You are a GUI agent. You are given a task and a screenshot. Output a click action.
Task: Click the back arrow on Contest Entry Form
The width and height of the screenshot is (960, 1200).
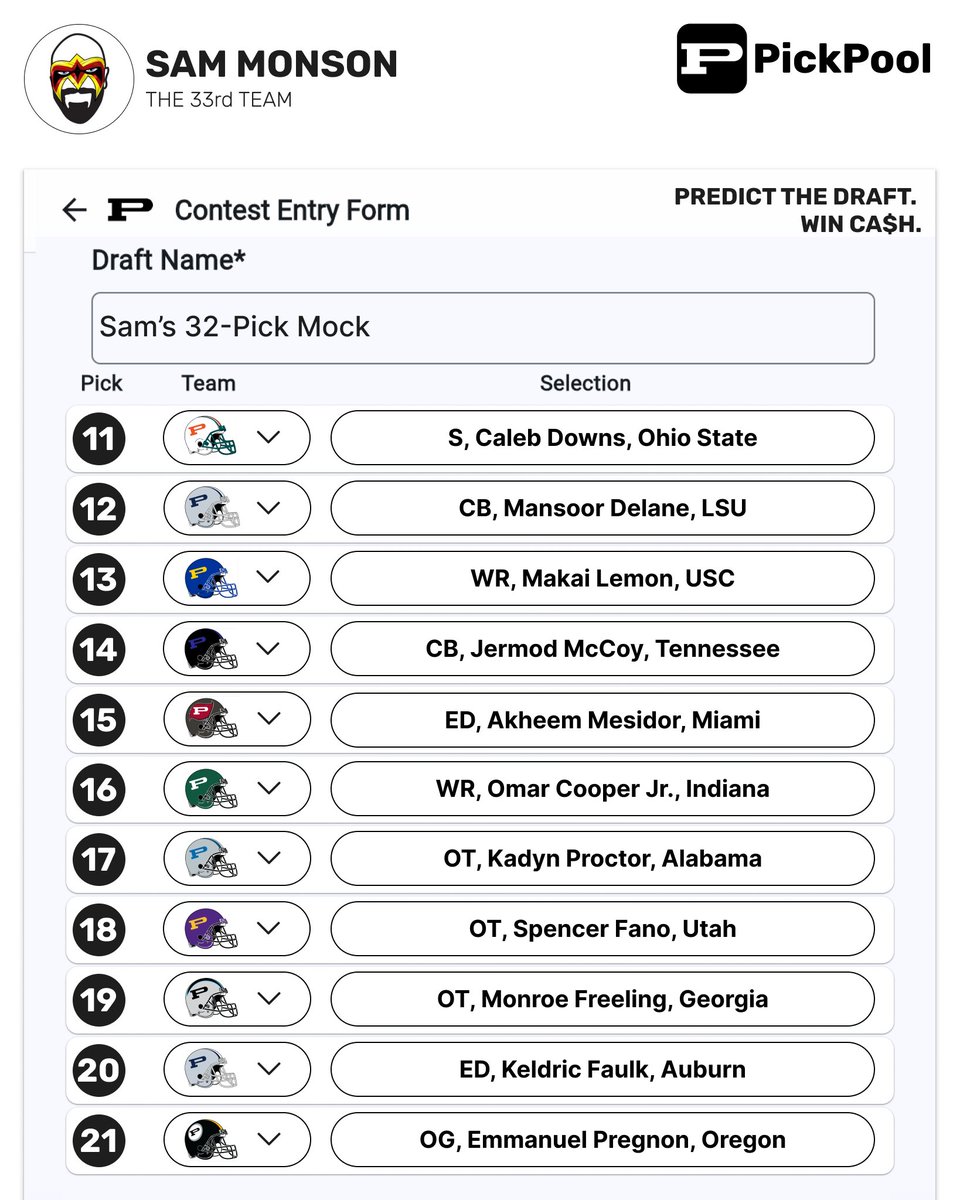click(74, 210)
